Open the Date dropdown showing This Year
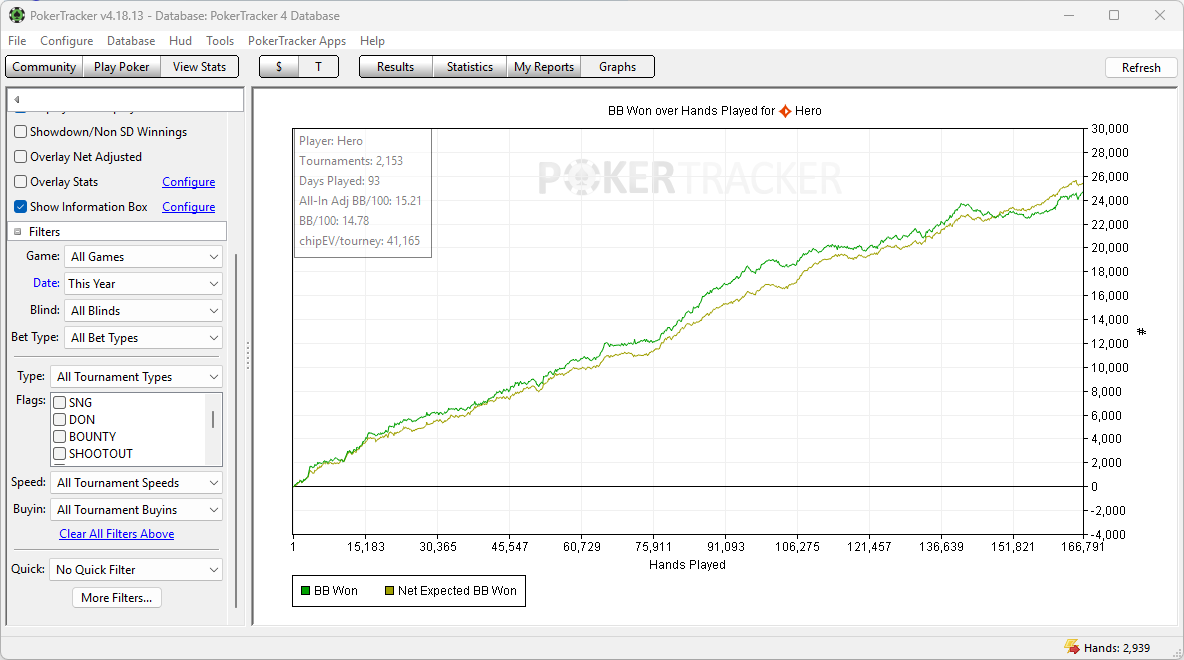Screen dimensions: 1184x660 [143, 284]
